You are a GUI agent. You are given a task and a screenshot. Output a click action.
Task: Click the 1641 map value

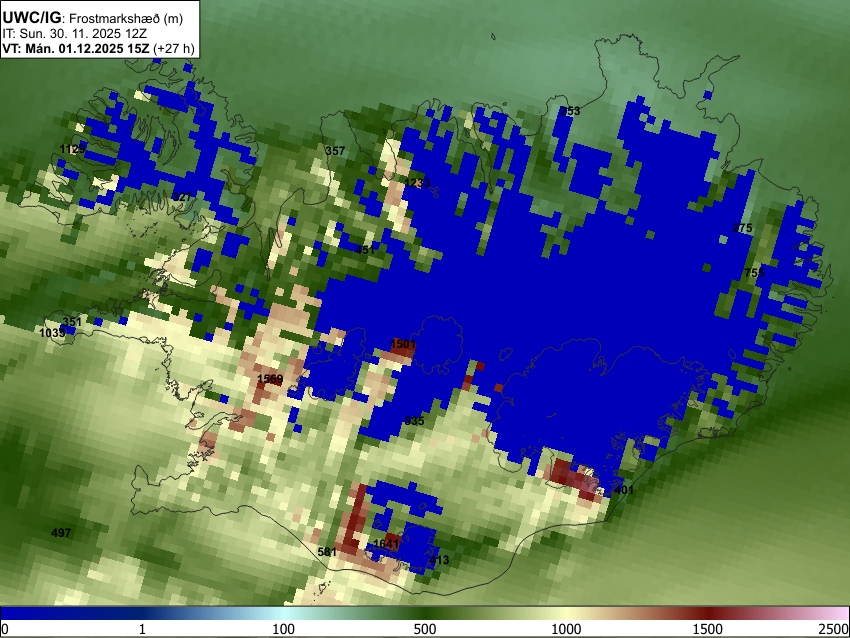tap(387, 544)
